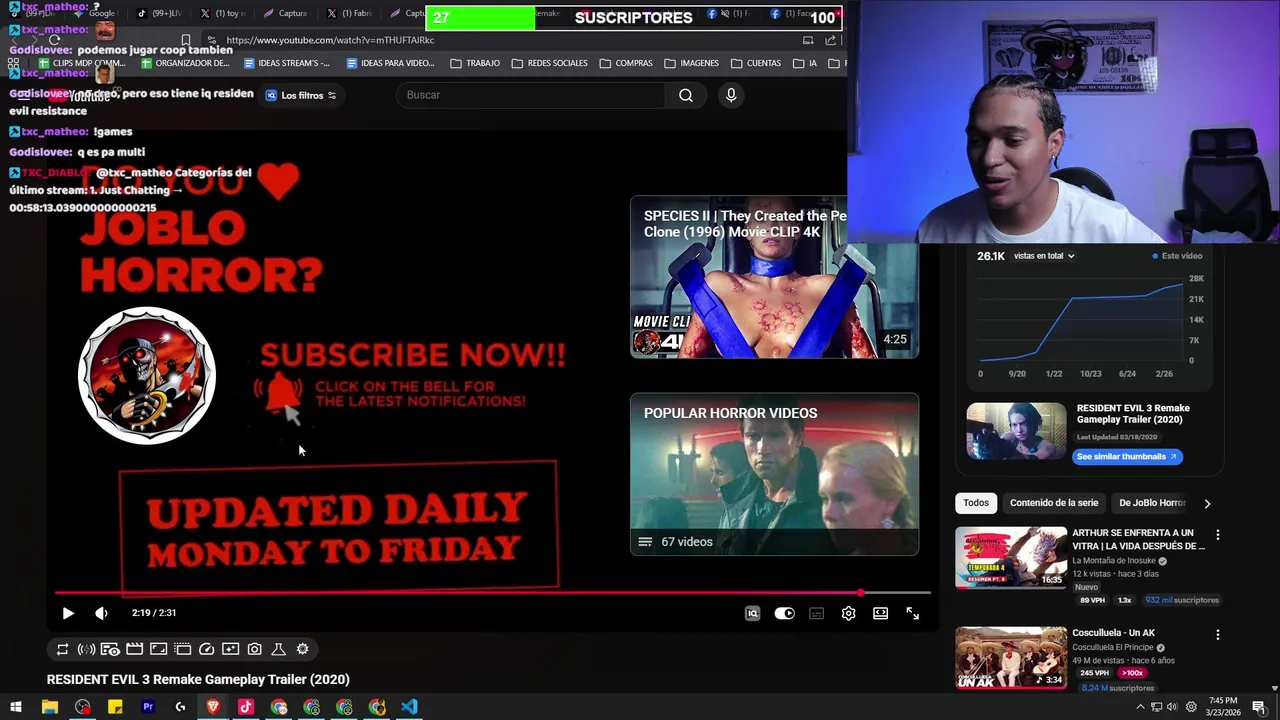Click the system tray volume icon
The width and height of the screenshot is (1280, 720).
(1173, 707)
